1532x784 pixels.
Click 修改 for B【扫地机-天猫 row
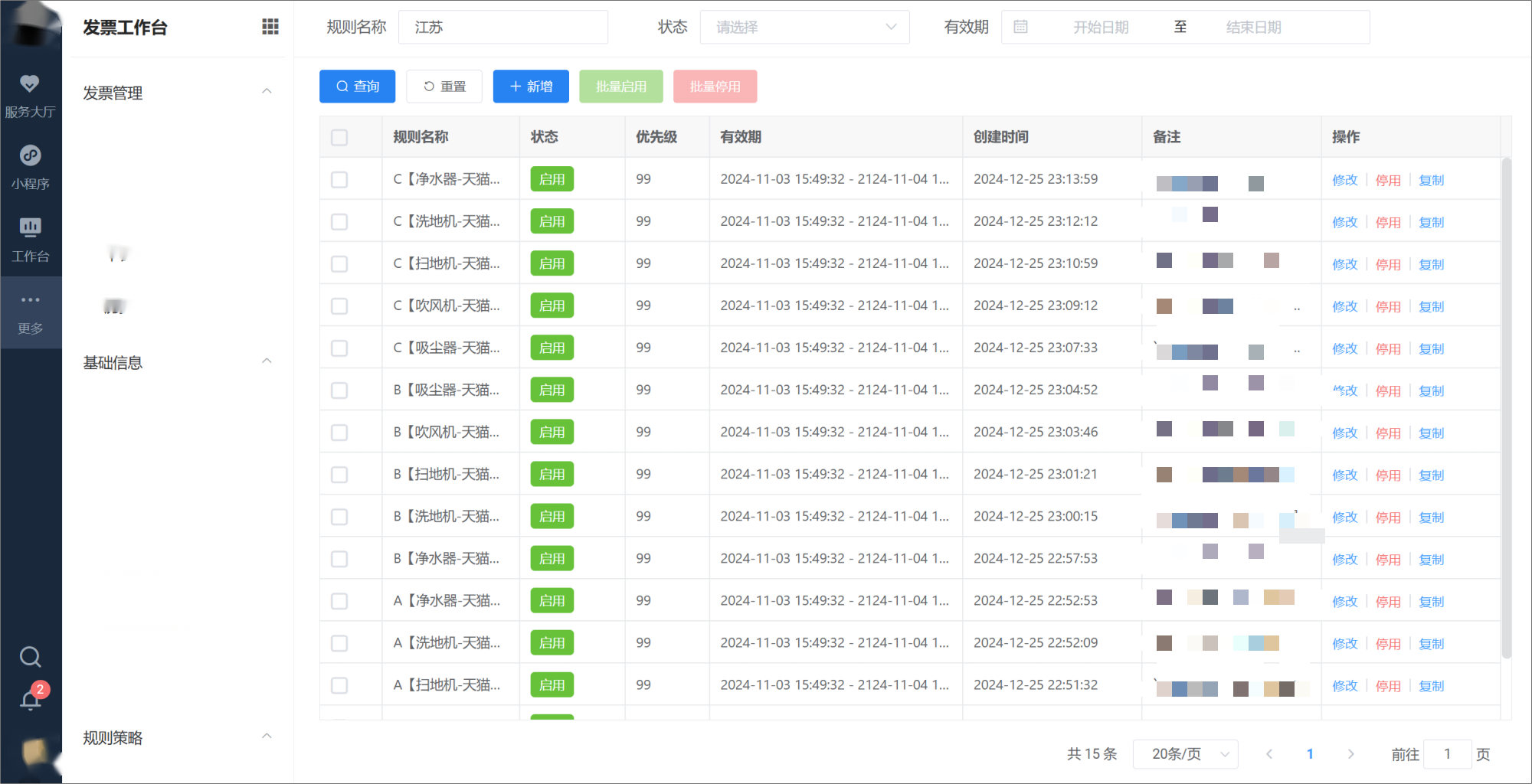pyautogui.click(x=1344, y=475)
